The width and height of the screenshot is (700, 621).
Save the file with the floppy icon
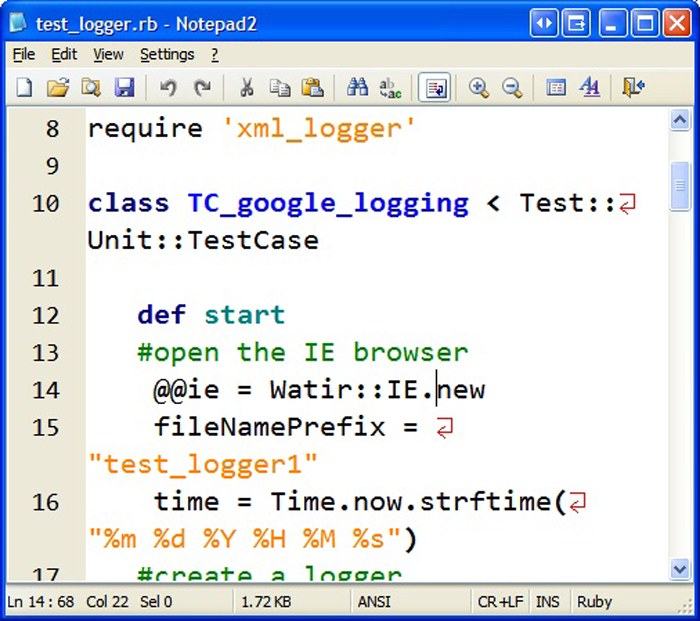(x=124, y=87)
